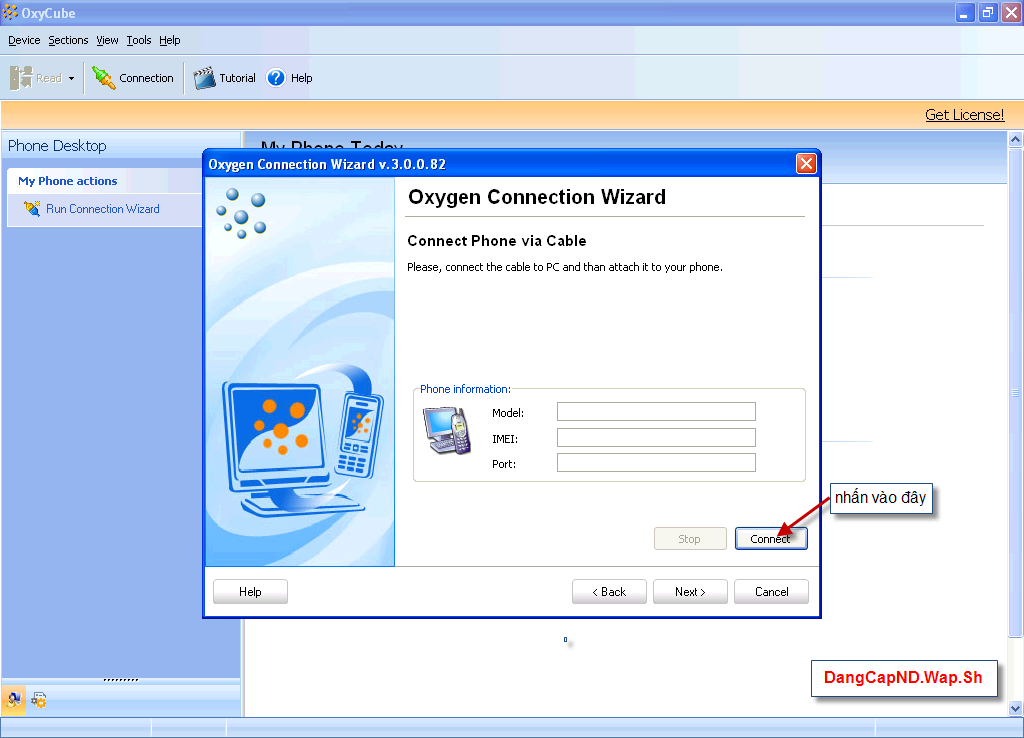
Task: Click the Port input field
Action: click(656, 462)
